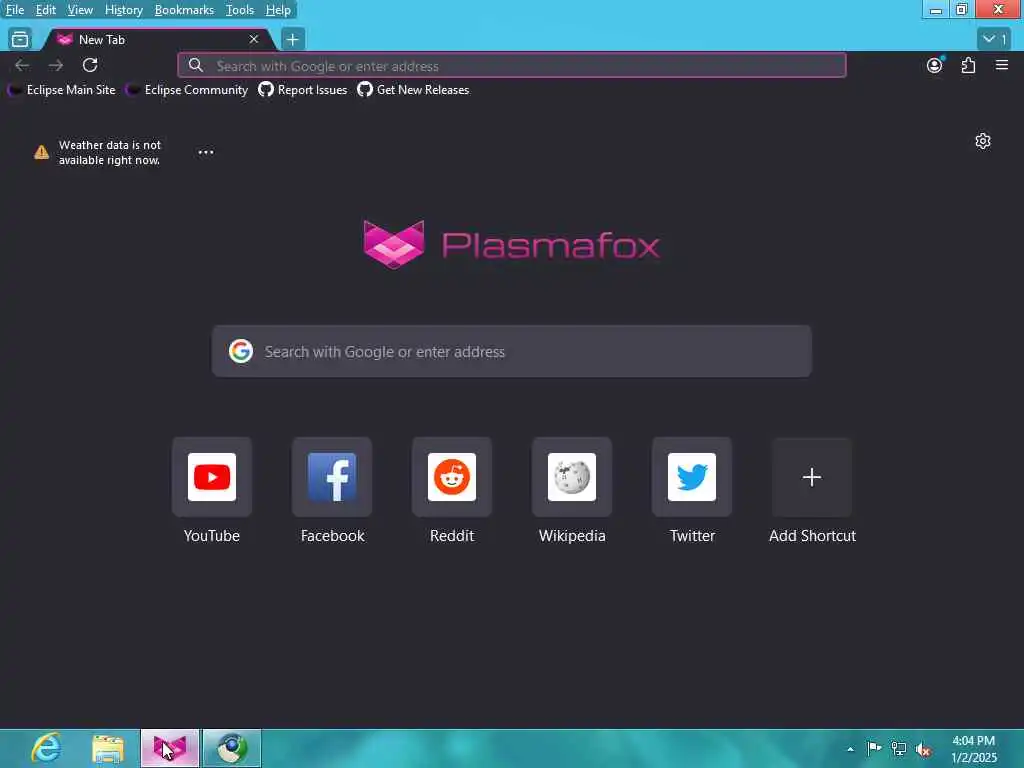Open the Chromium-style browser taskbar icon
Screen dimensions: 1024x768
[231, 748]
